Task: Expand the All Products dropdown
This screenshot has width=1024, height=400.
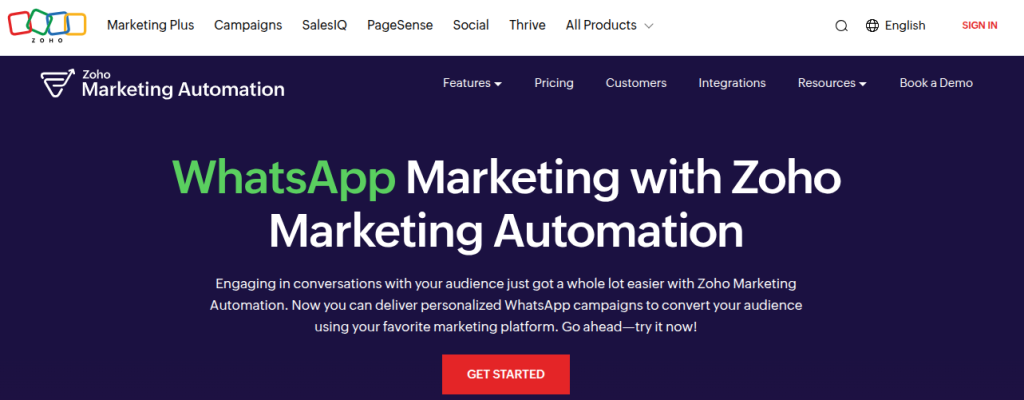Action: click(609, 25)
